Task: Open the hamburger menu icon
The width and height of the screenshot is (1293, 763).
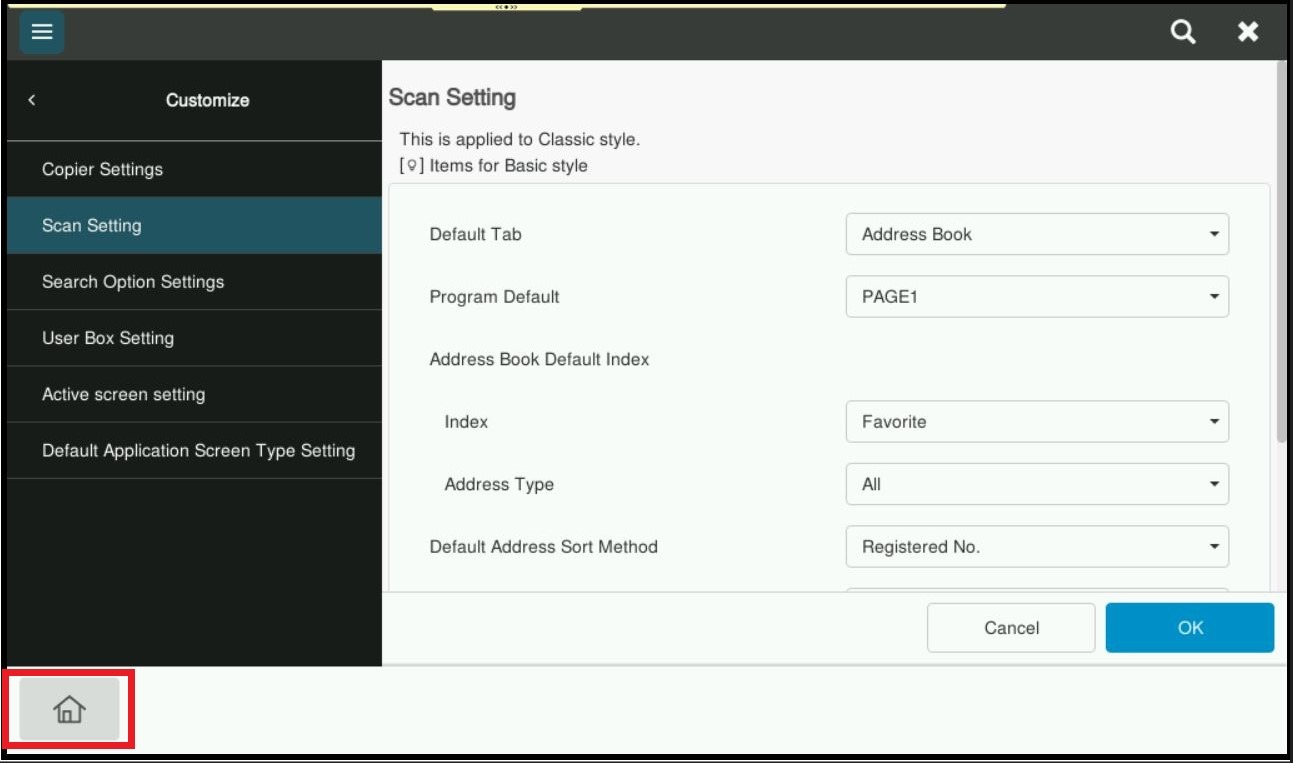Action: (x=41, y=32)
